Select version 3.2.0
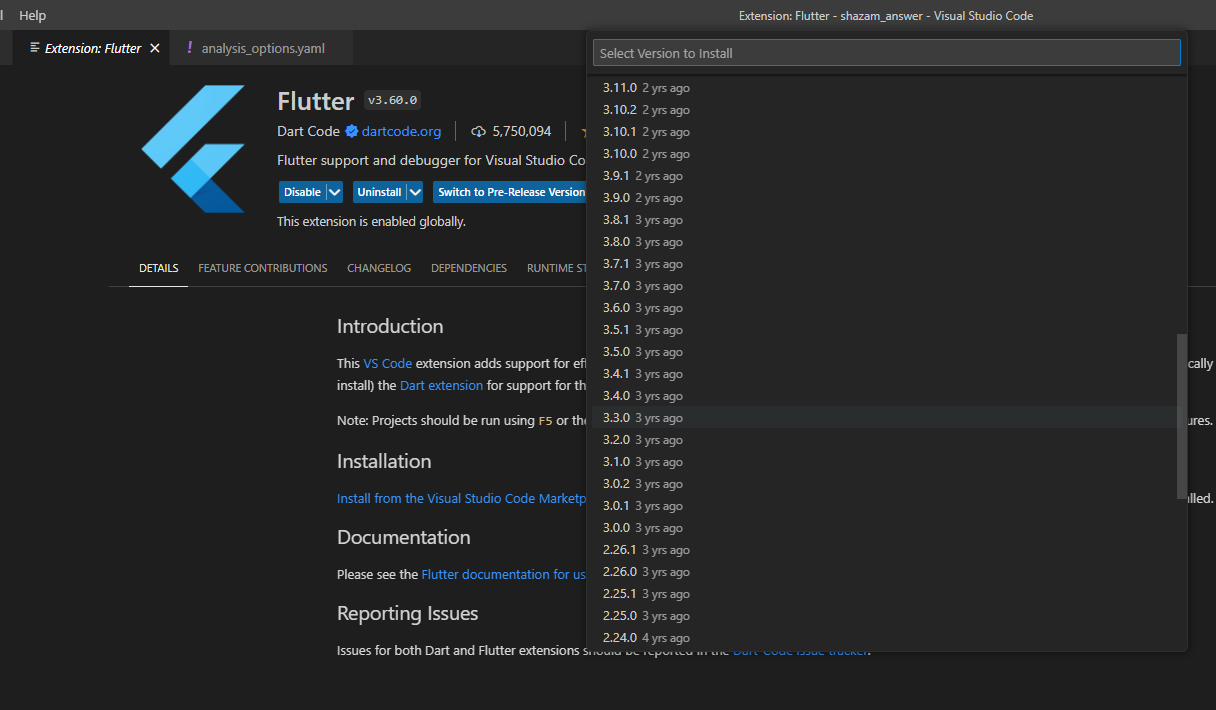Screen dimensions: 1216x710 (887, 440)
